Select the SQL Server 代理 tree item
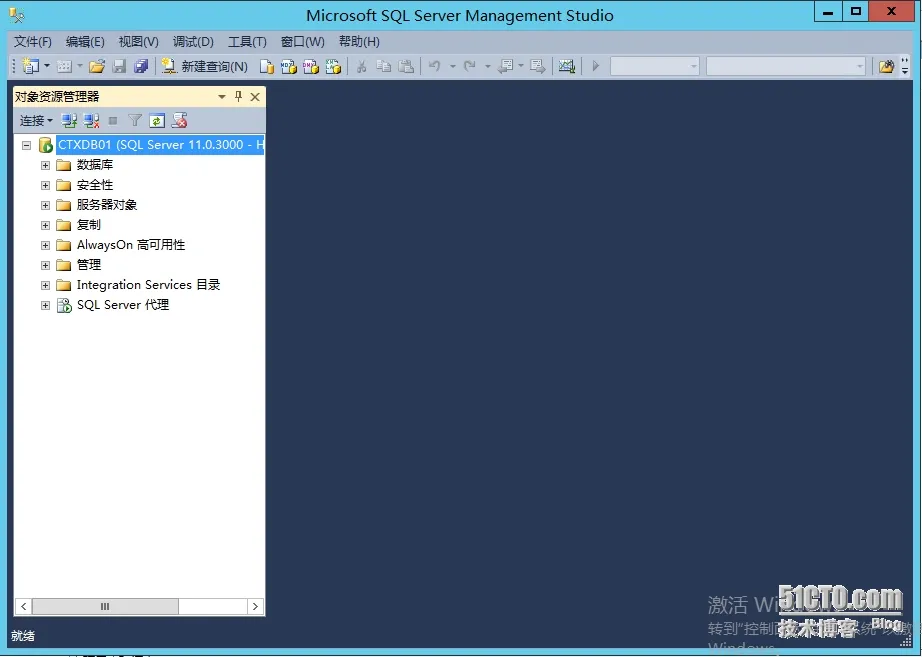The image size is (922, 657). [123, 305]
